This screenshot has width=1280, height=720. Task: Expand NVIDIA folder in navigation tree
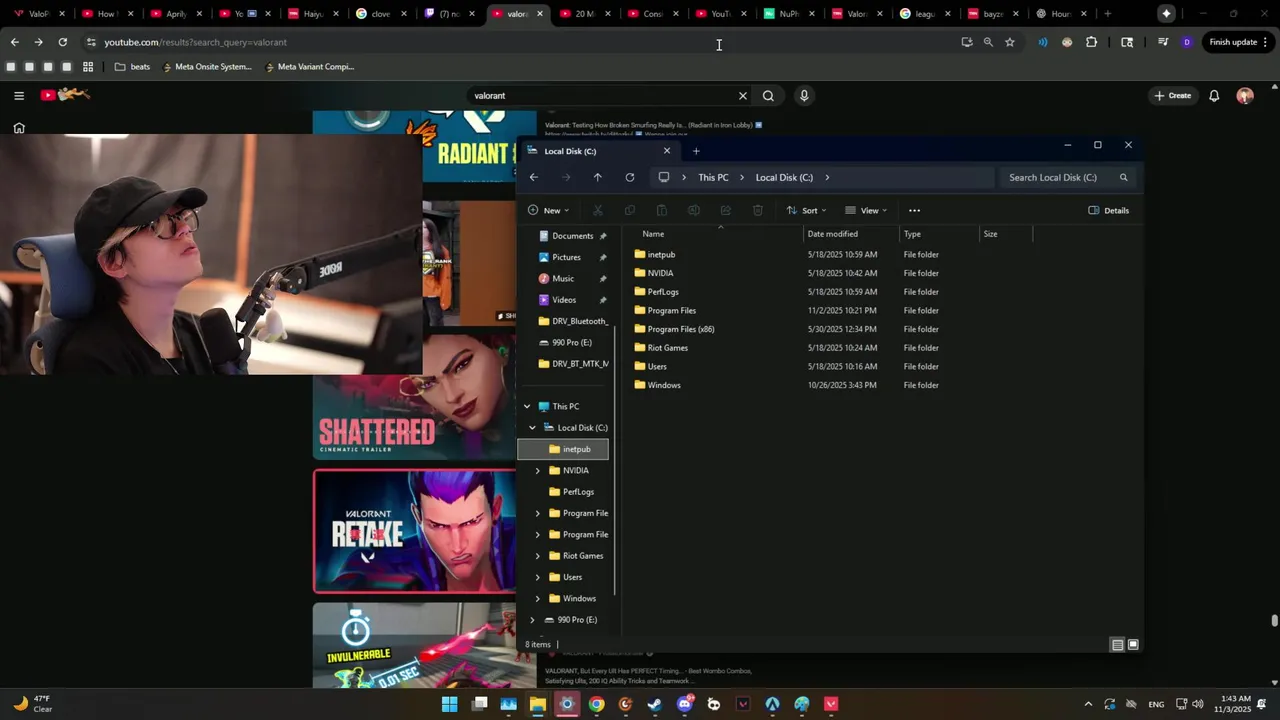[538, 470]
